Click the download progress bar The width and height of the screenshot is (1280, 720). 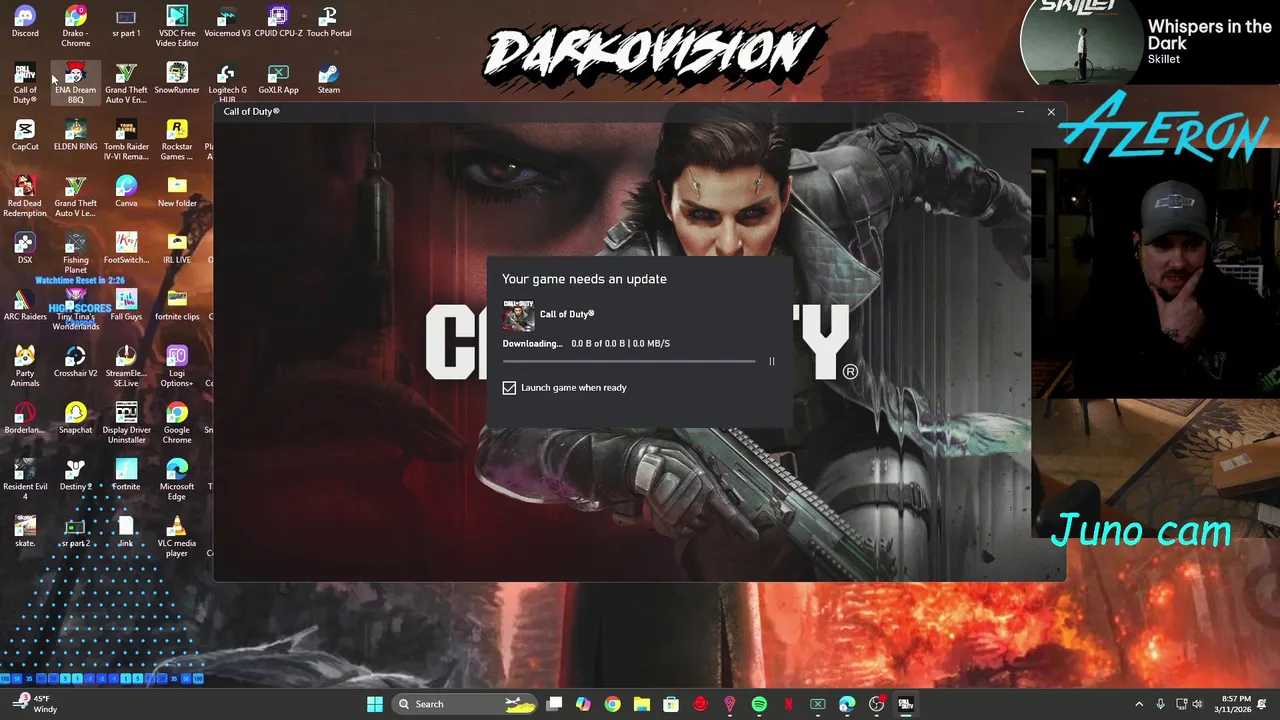629,361
